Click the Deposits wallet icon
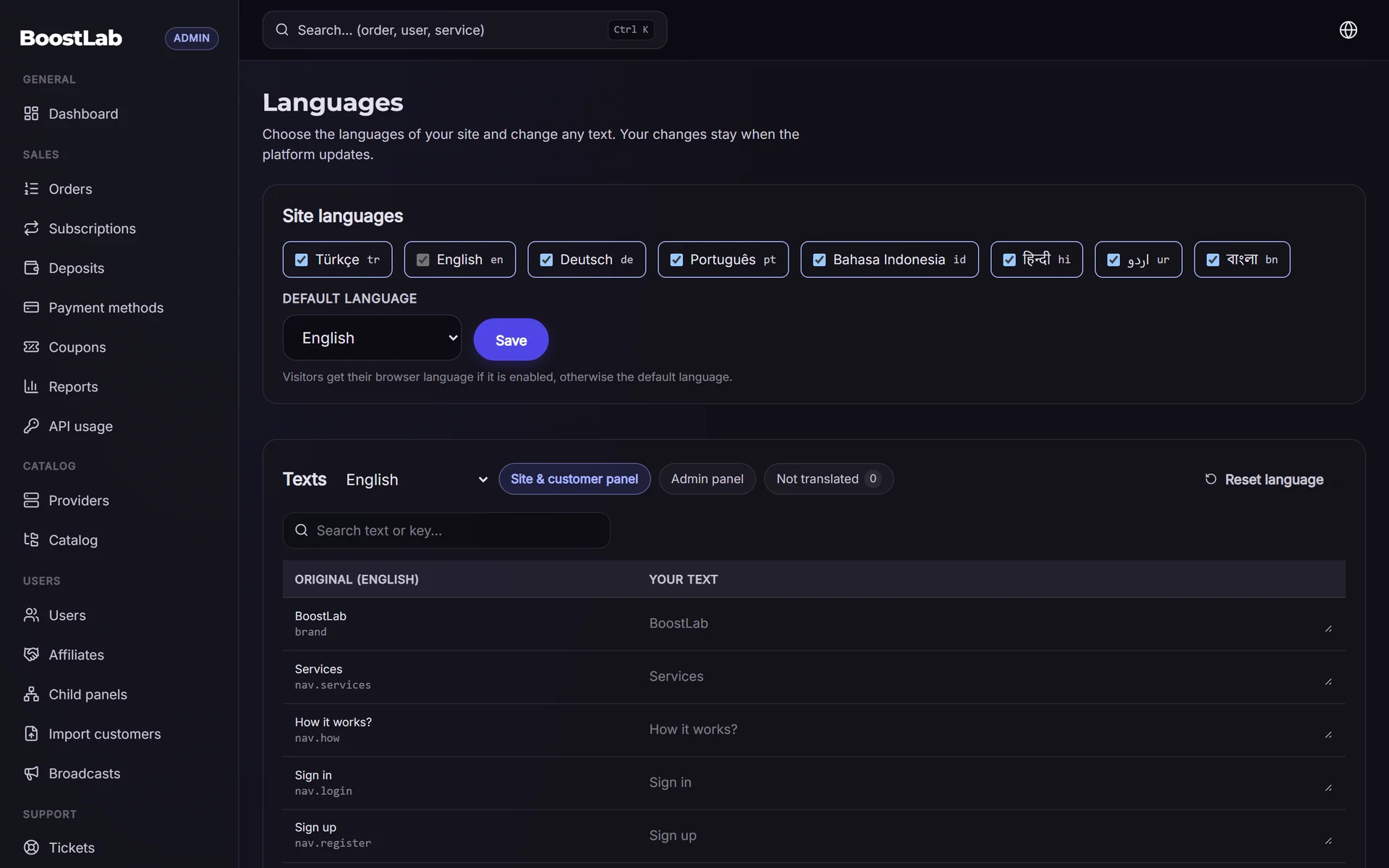The height and width of the screenshot is (868, 1389). [31, 268]
